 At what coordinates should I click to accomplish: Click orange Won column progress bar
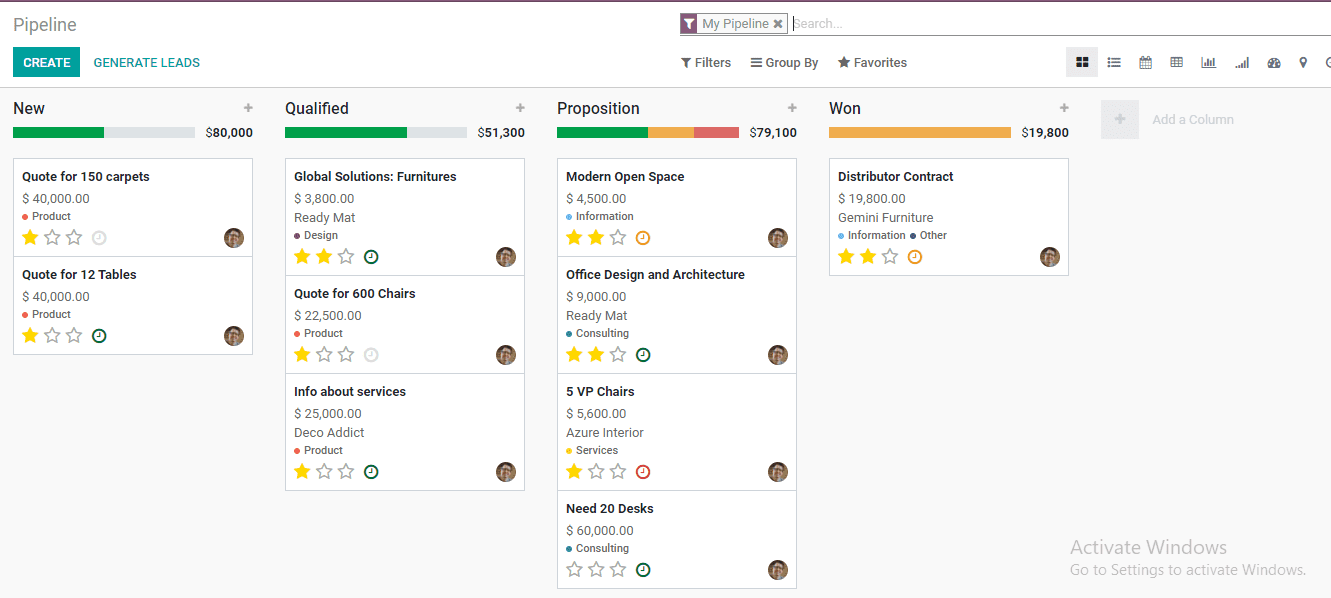[920, 132]
